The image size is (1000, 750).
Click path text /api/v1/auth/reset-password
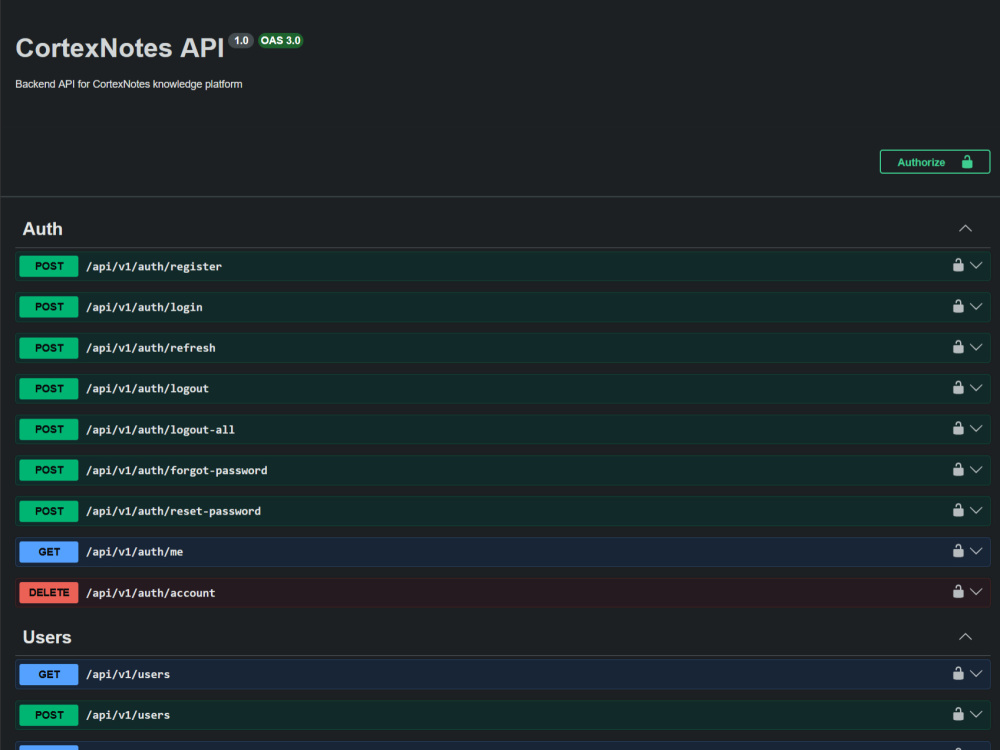pyautogui.click(x=173, y=511)
